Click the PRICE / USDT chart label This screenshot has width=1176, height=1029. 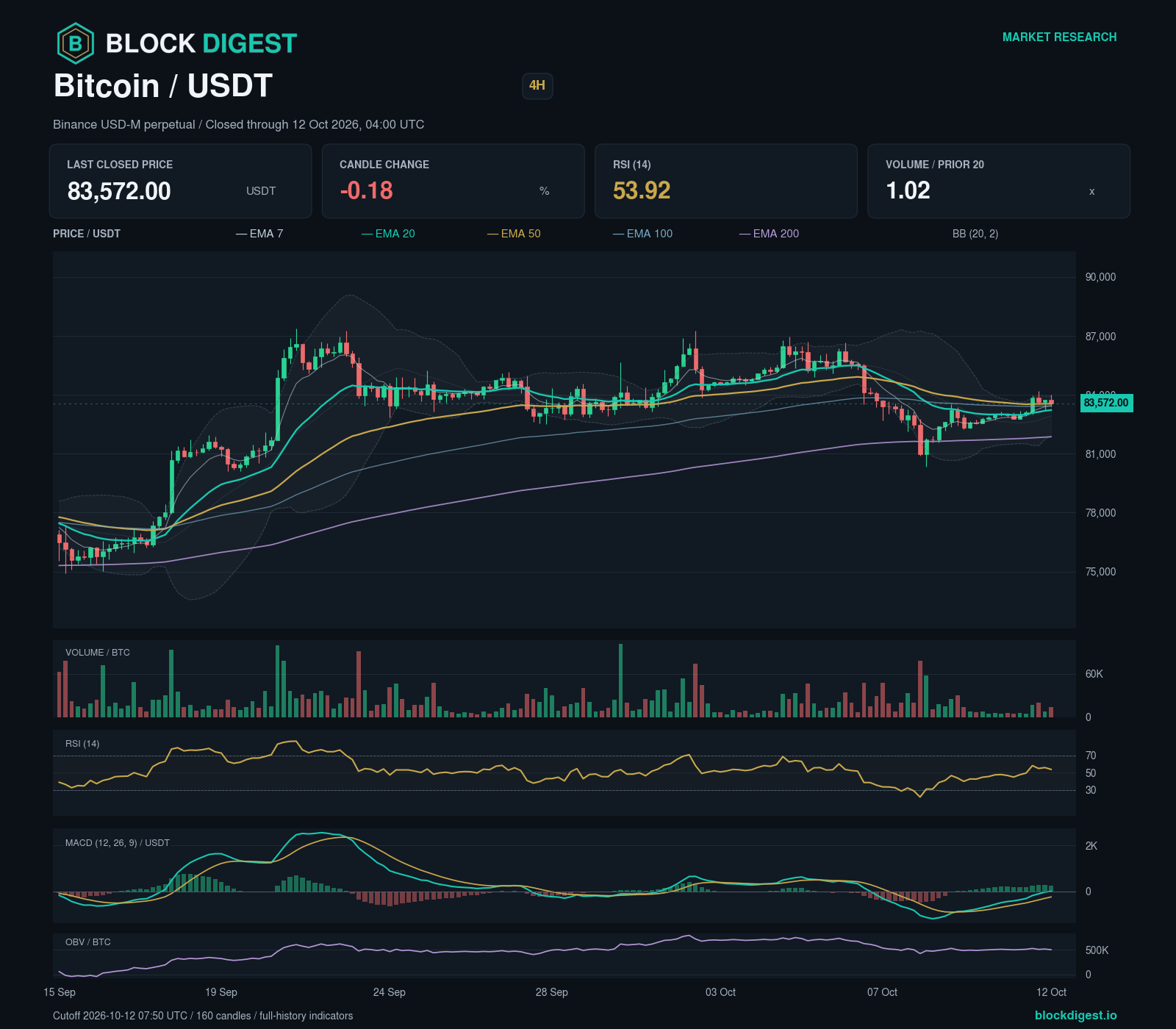click(87, 234)
